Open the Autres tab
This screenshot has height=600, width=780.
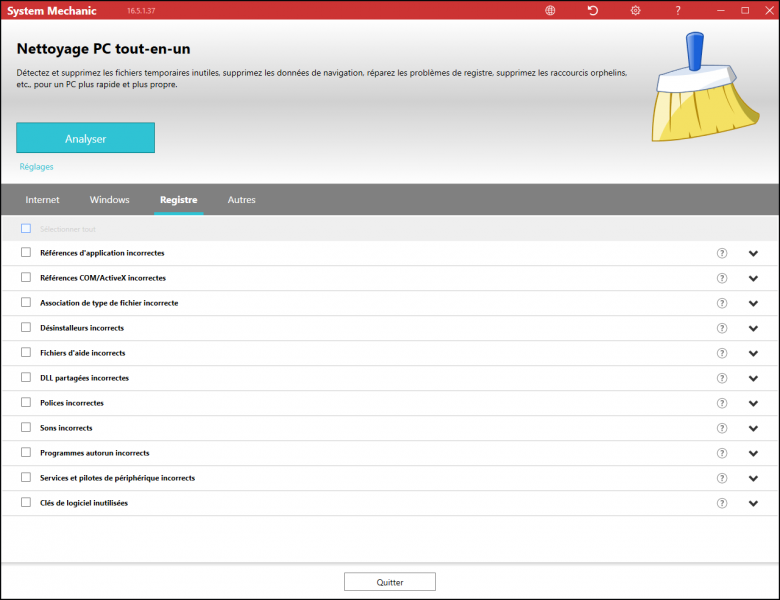241,200
